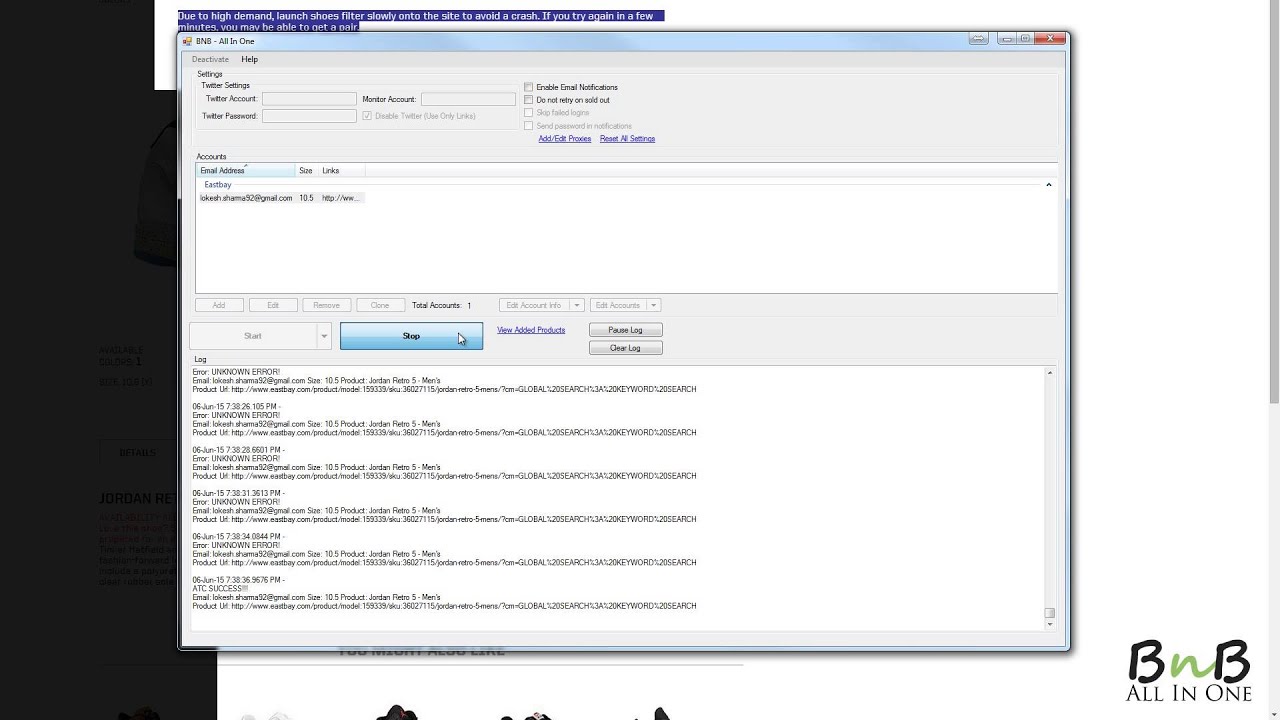Open the Start button dropdown arrow
1280x720 pixels.
tap(324, 336)
